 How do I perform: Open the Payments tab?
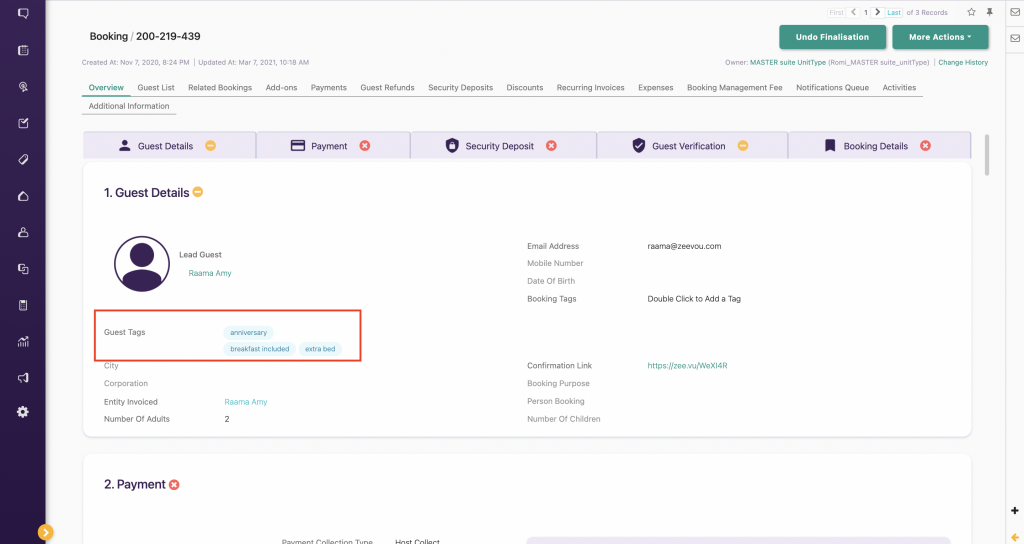328,88
